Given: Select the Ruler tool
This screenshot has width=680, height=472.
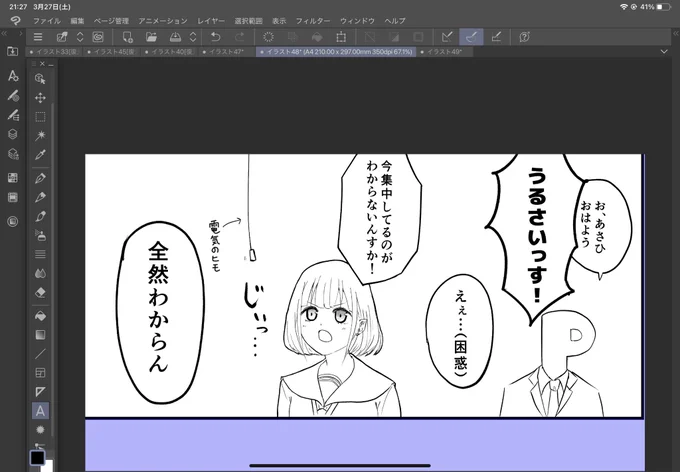Looking at the screenshot, I should coord(40,392).
